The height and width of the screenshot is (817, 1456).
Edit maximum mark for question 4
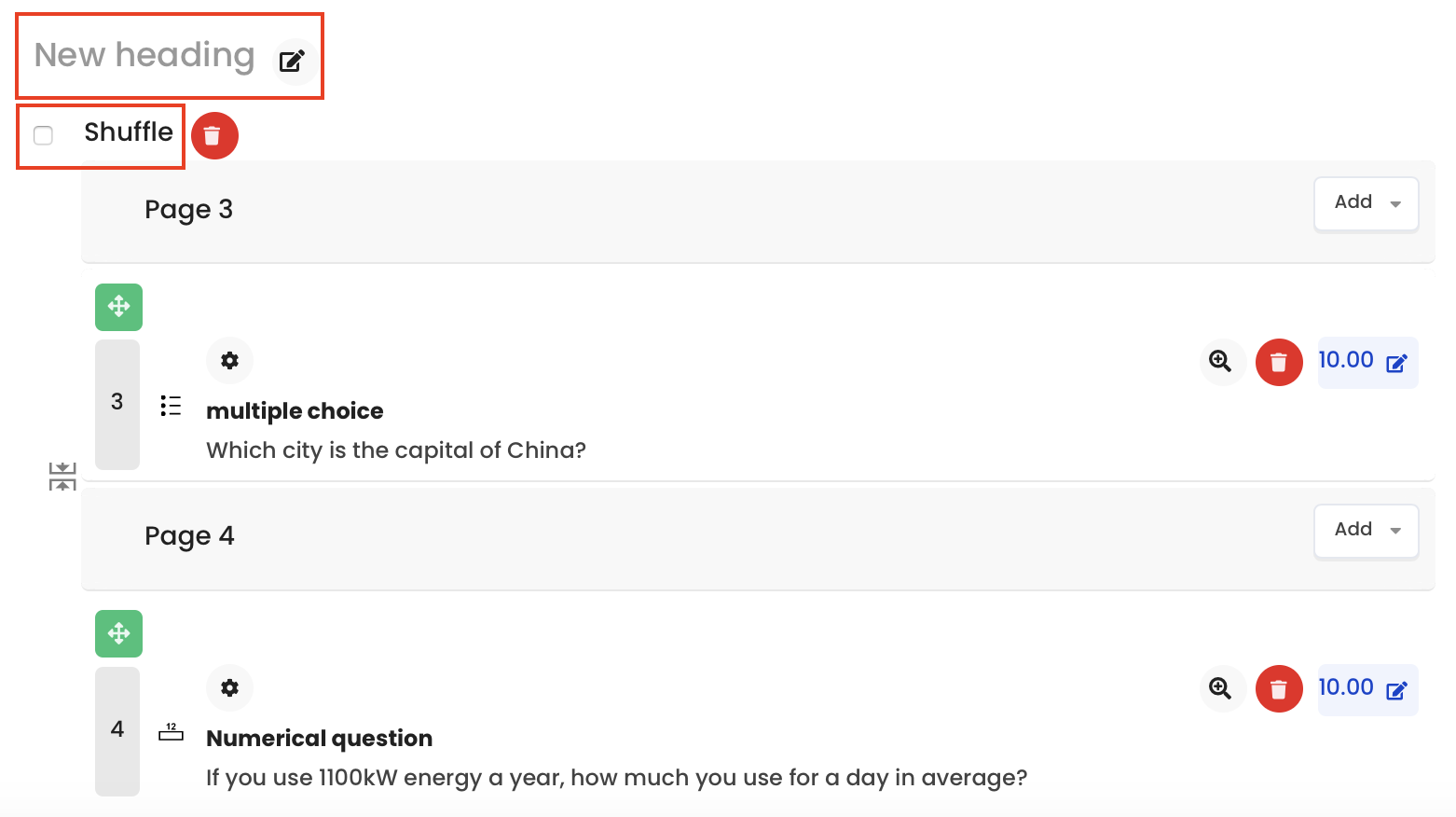click(1396, 690)
